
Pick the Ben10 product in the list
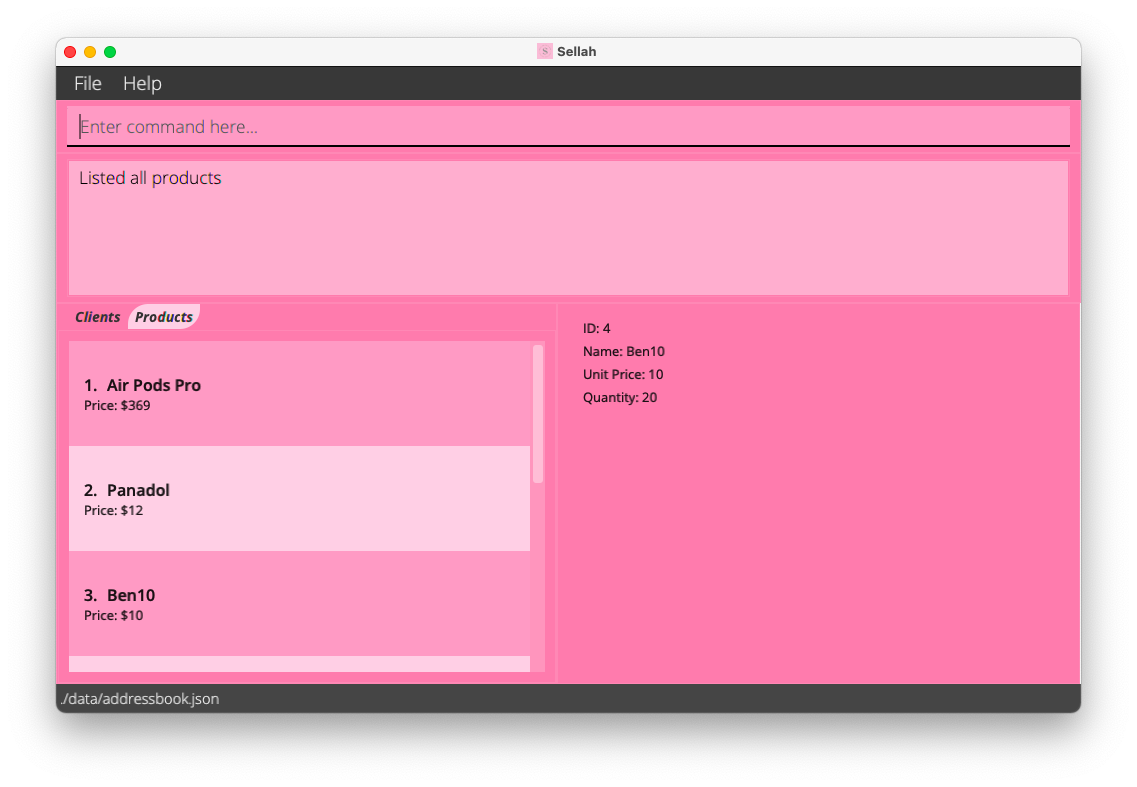(299, 604)
